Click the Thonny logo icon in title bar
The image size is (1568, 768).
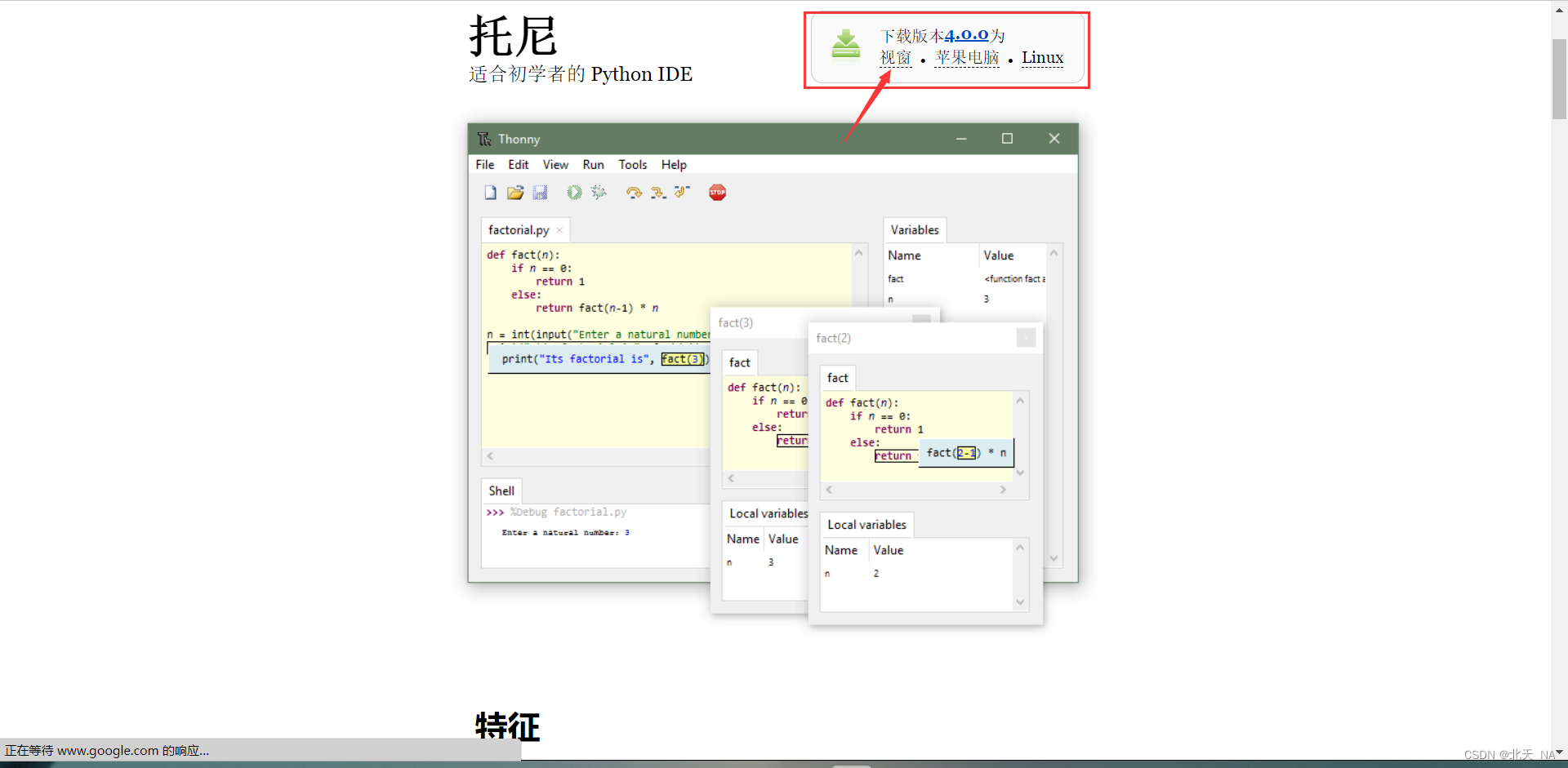[x=484, y=139]
